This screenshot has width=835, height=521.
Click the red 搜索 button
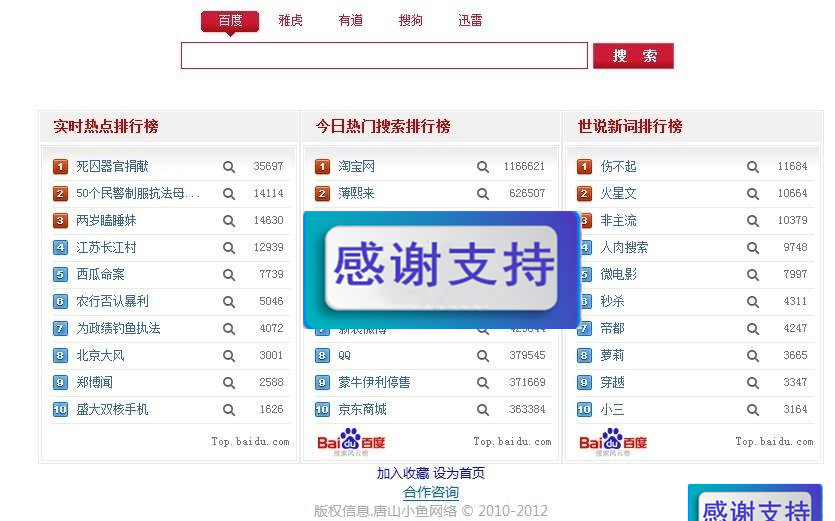click(634, 55)
